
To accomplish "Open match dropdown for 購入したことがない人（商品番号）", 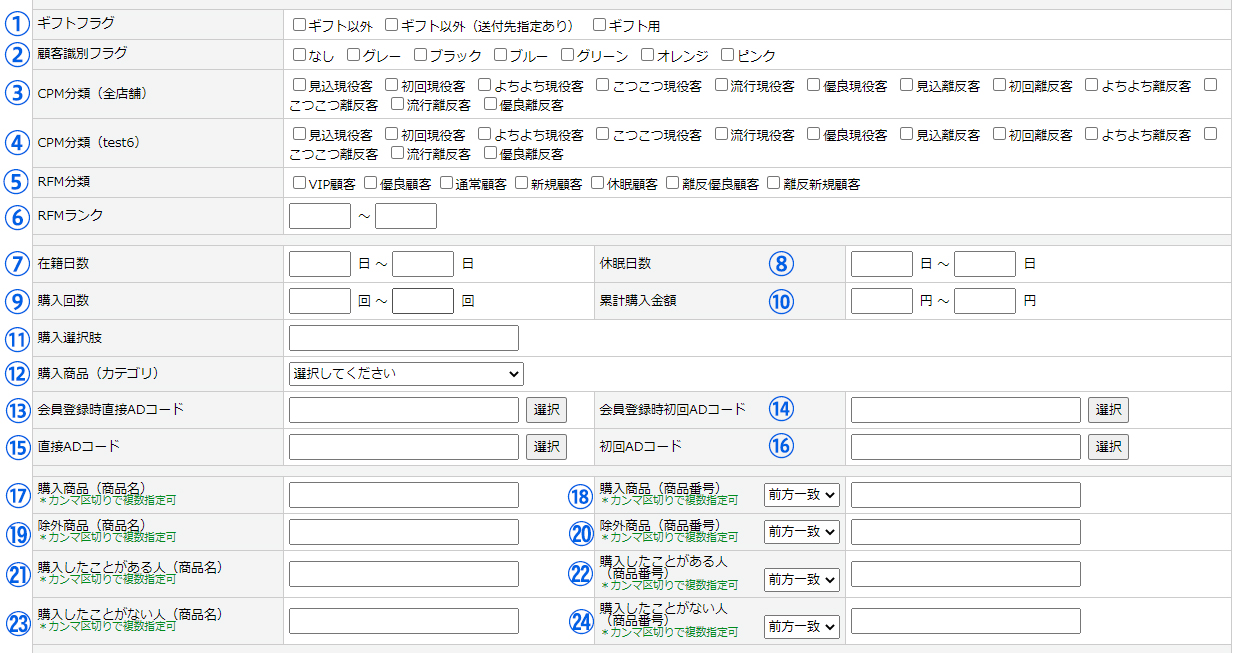I will pos(801,626).
